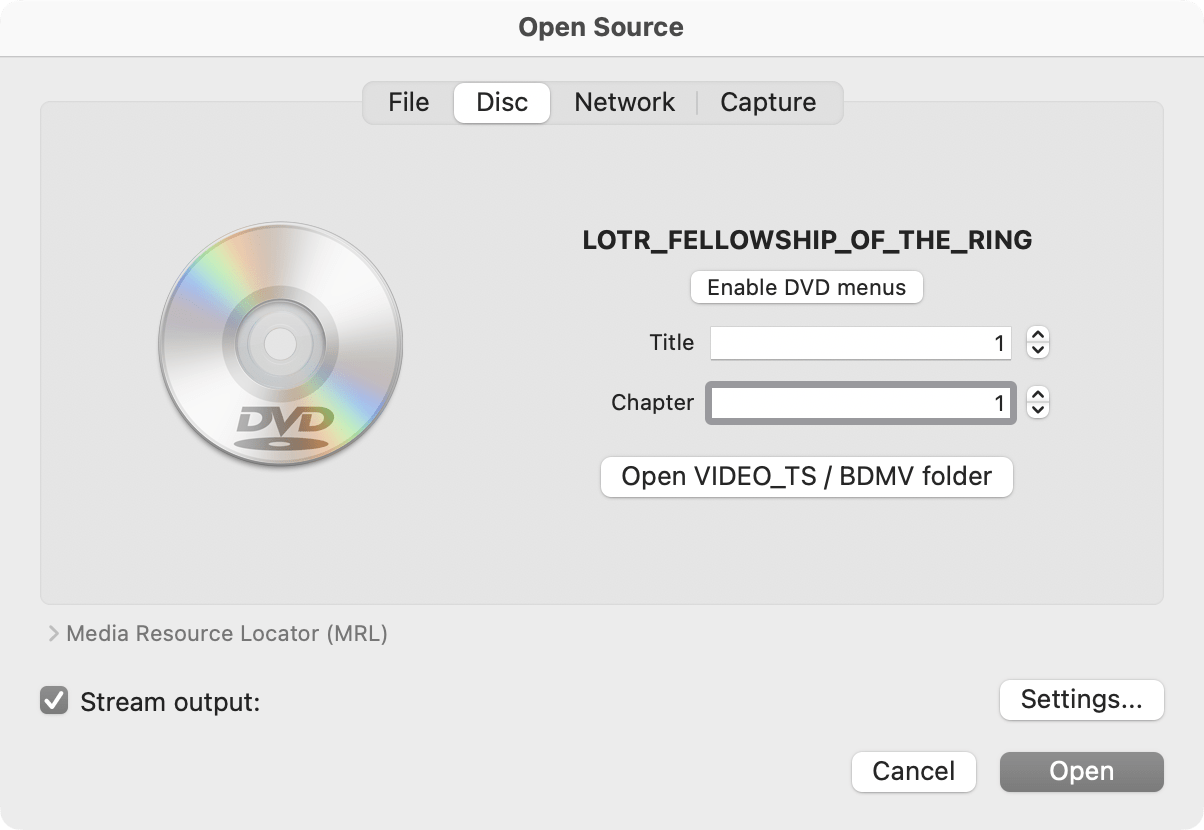Screen dimensions: 1204x830
Task: Select the Disc tab
Action: pyautogui.click(x=502, y=102)
